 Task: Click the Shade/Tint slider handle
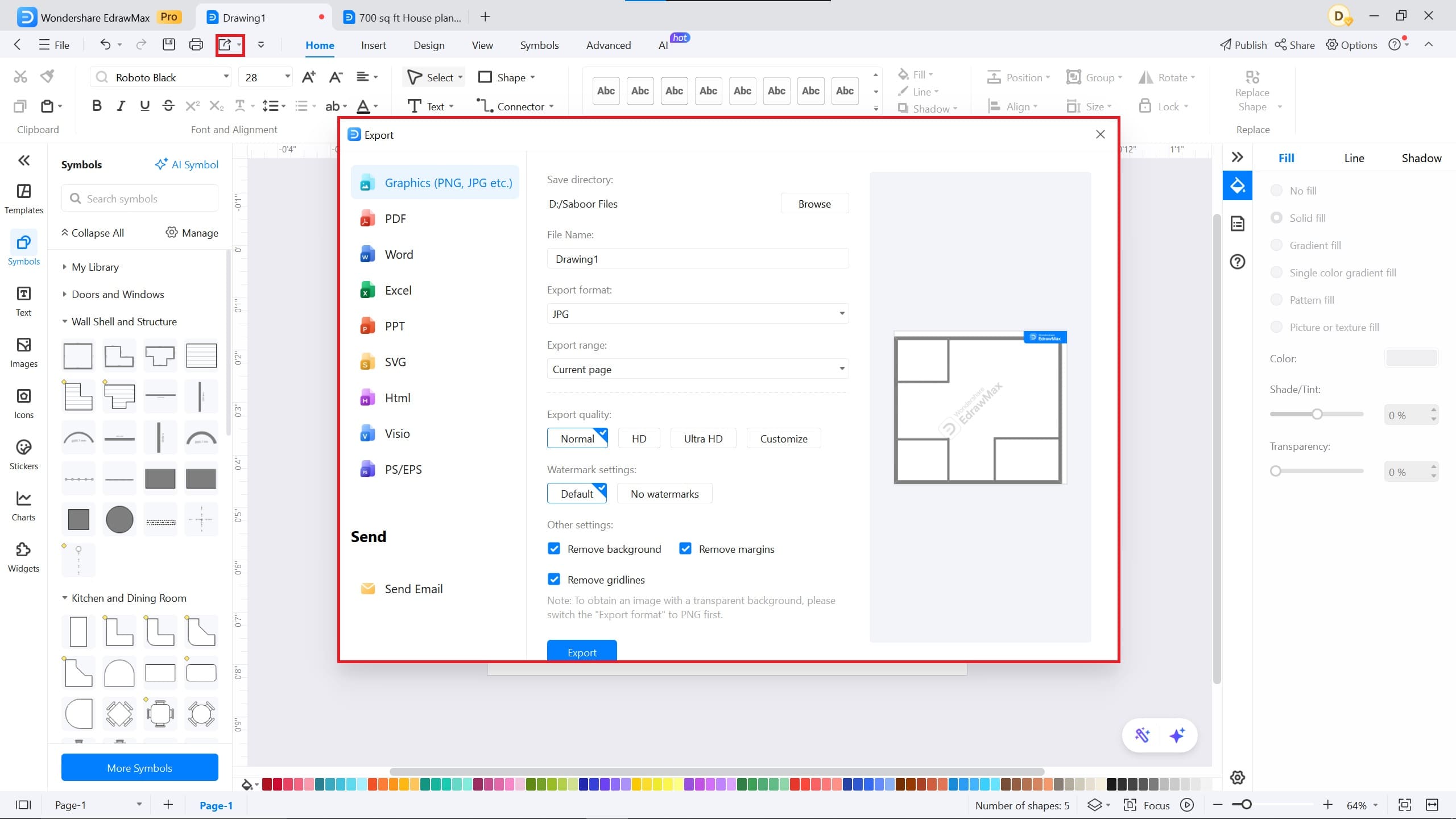point(1317,414)
